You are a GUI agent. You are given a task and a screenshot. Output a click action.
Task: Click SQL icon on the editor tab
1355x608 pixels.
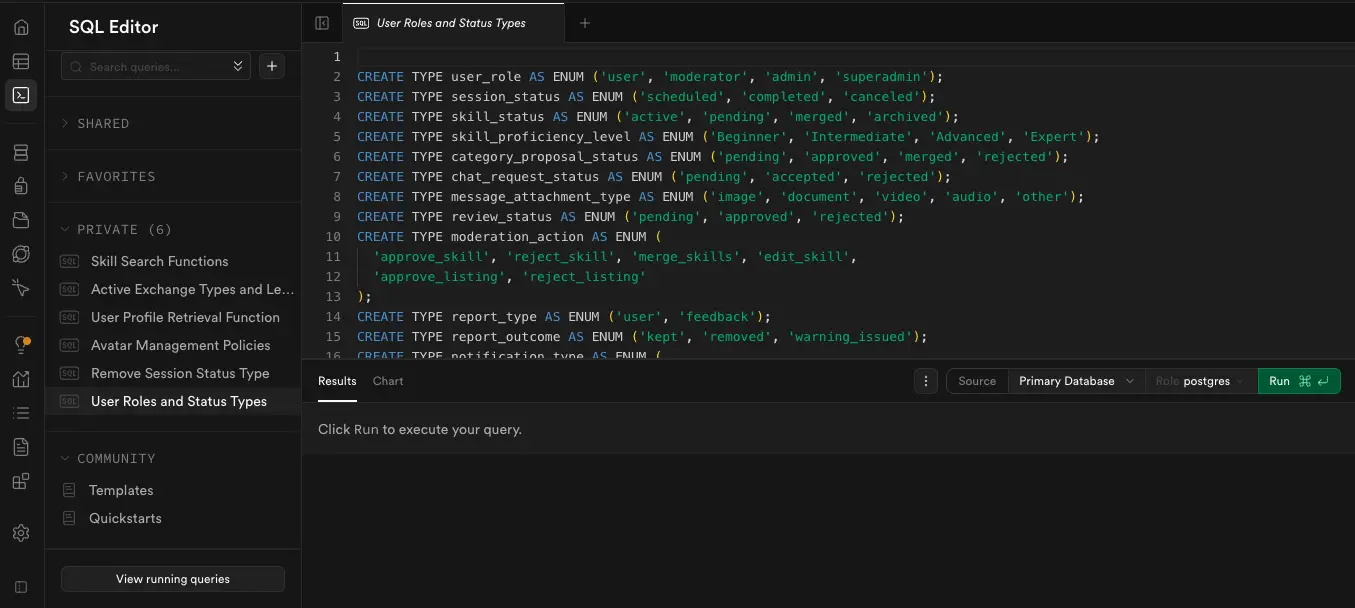[361, 23]
